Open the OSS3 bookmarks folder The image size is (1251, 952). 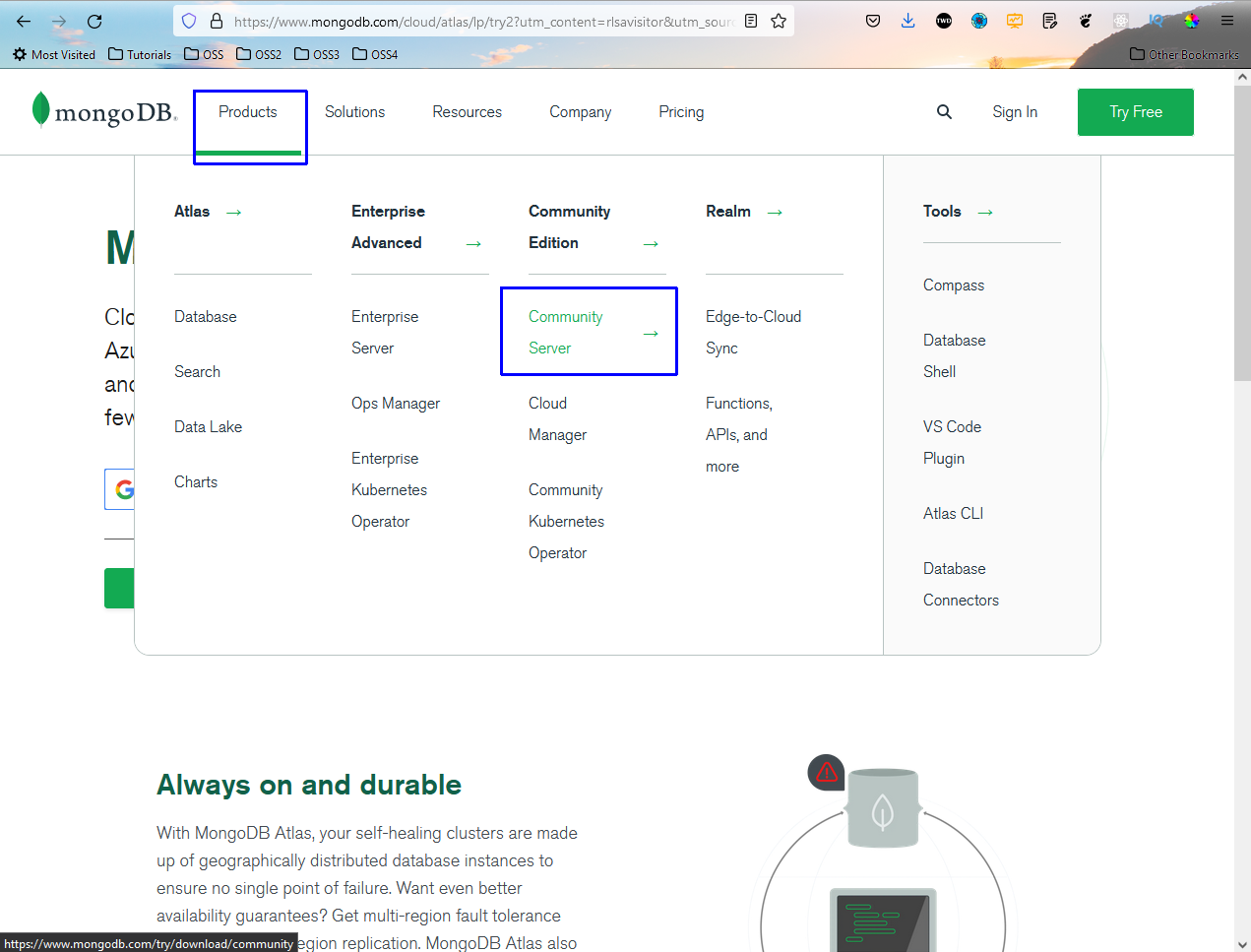tap(317, 55)
